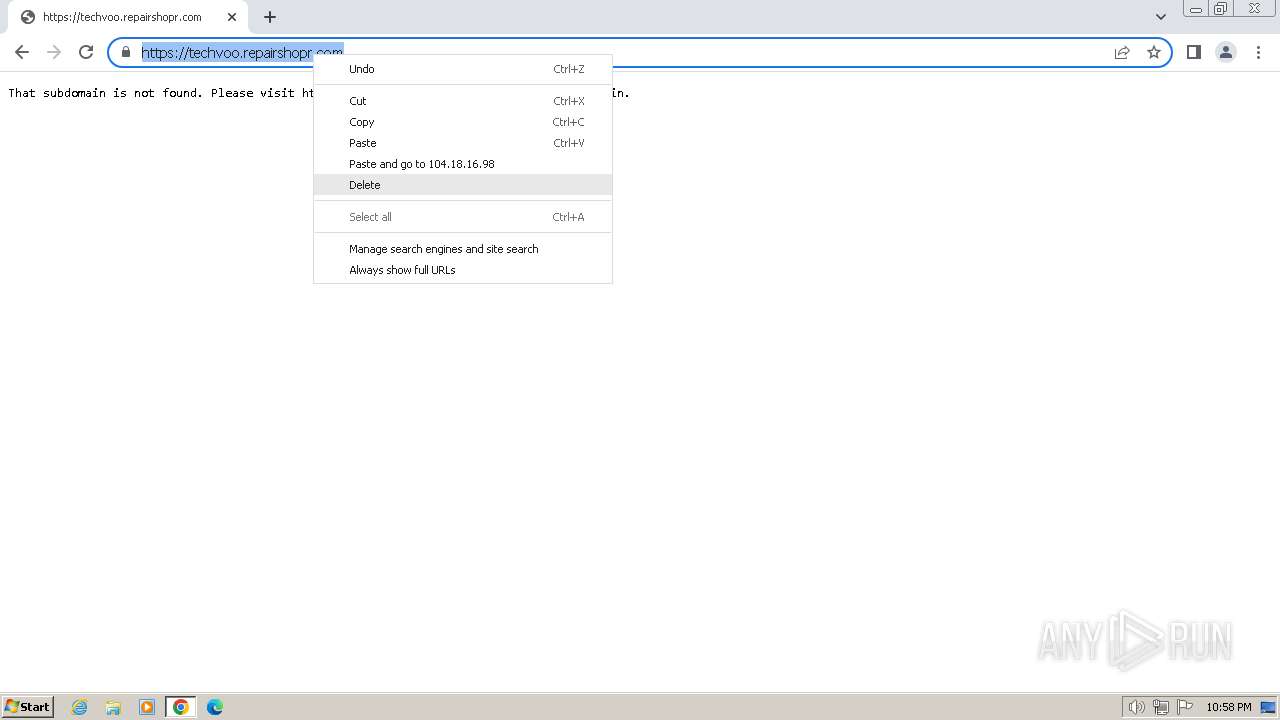
Task: Open a new tab with the plus button
Action: coord(270,17)
